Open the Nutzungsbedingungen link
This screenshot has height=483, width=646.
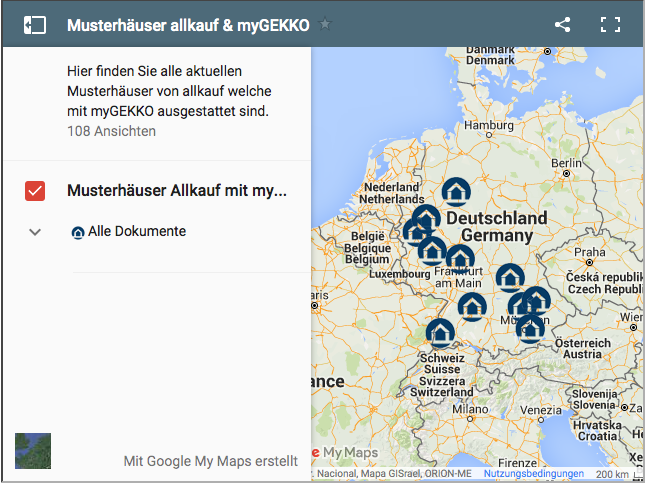(534, 474)
